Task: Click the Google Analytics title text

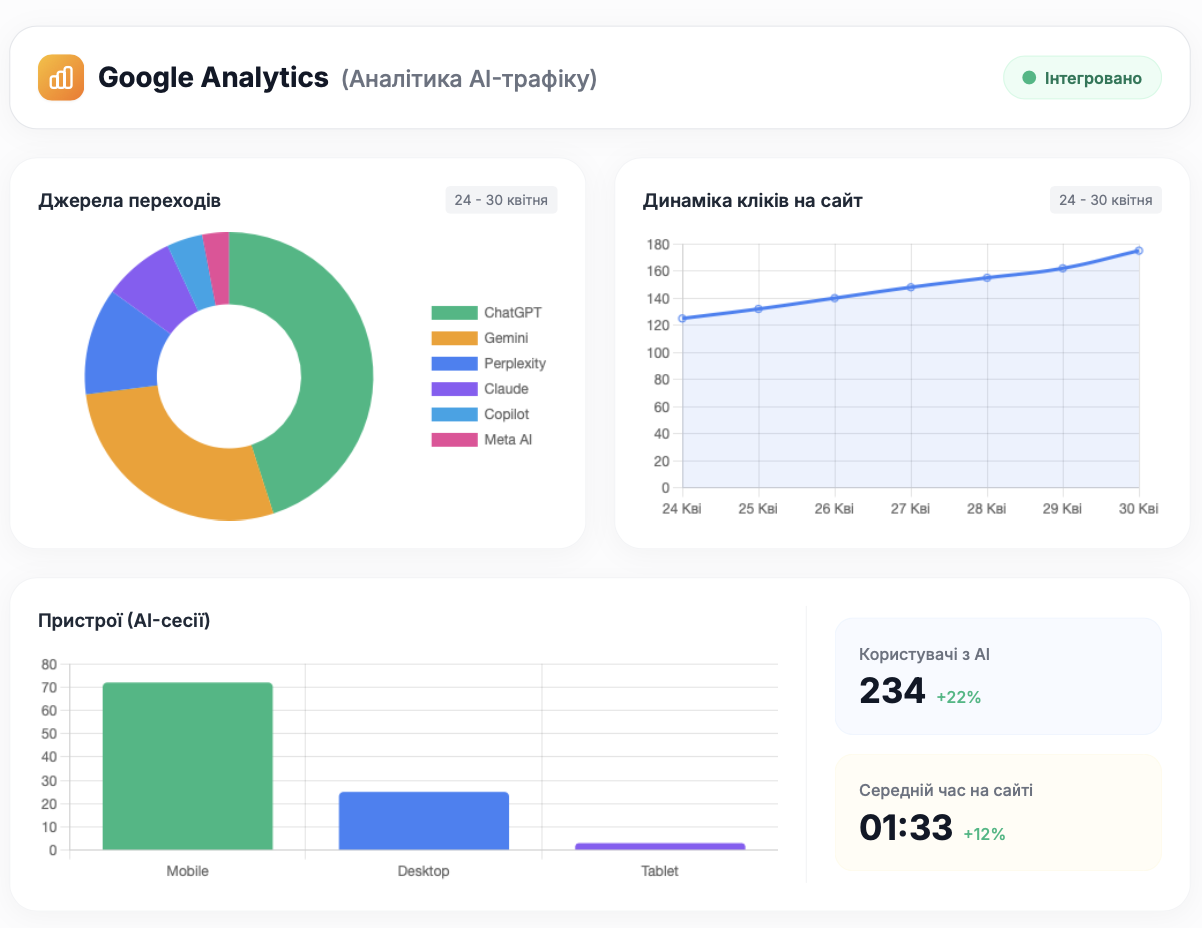Action: (213, 77)
